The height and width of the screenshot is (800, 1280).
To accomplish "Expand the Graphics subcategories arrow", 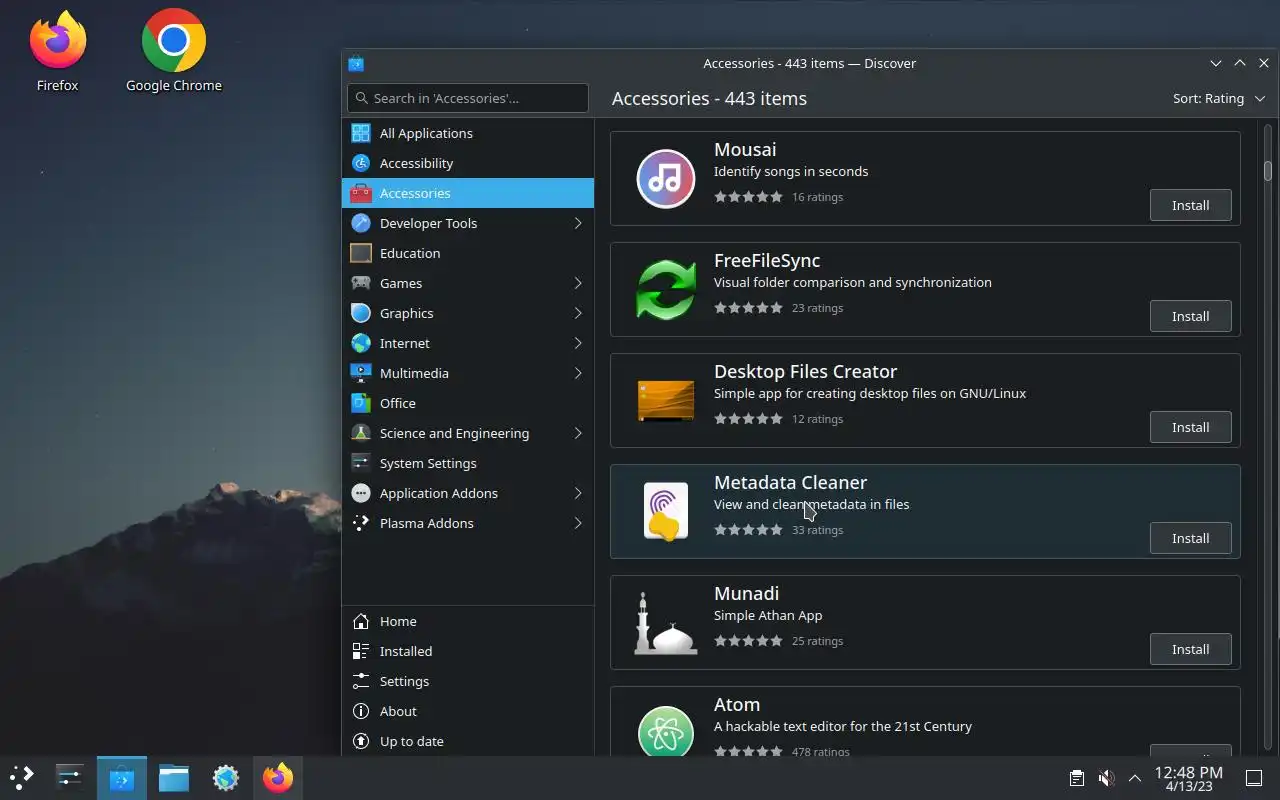I will point(578,313).
